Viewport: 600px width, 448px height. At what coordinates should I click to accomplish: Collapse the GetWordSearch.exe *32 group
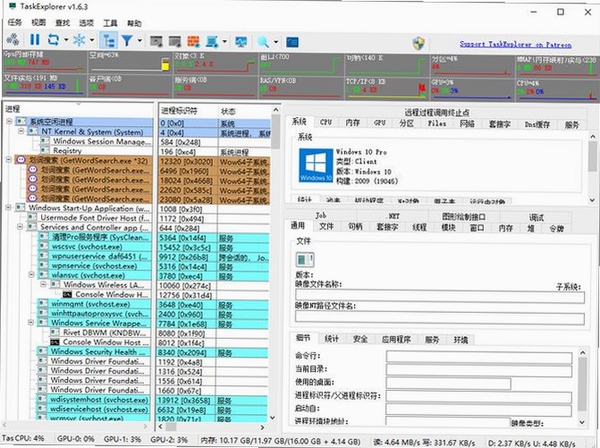[x=9, y=160]
